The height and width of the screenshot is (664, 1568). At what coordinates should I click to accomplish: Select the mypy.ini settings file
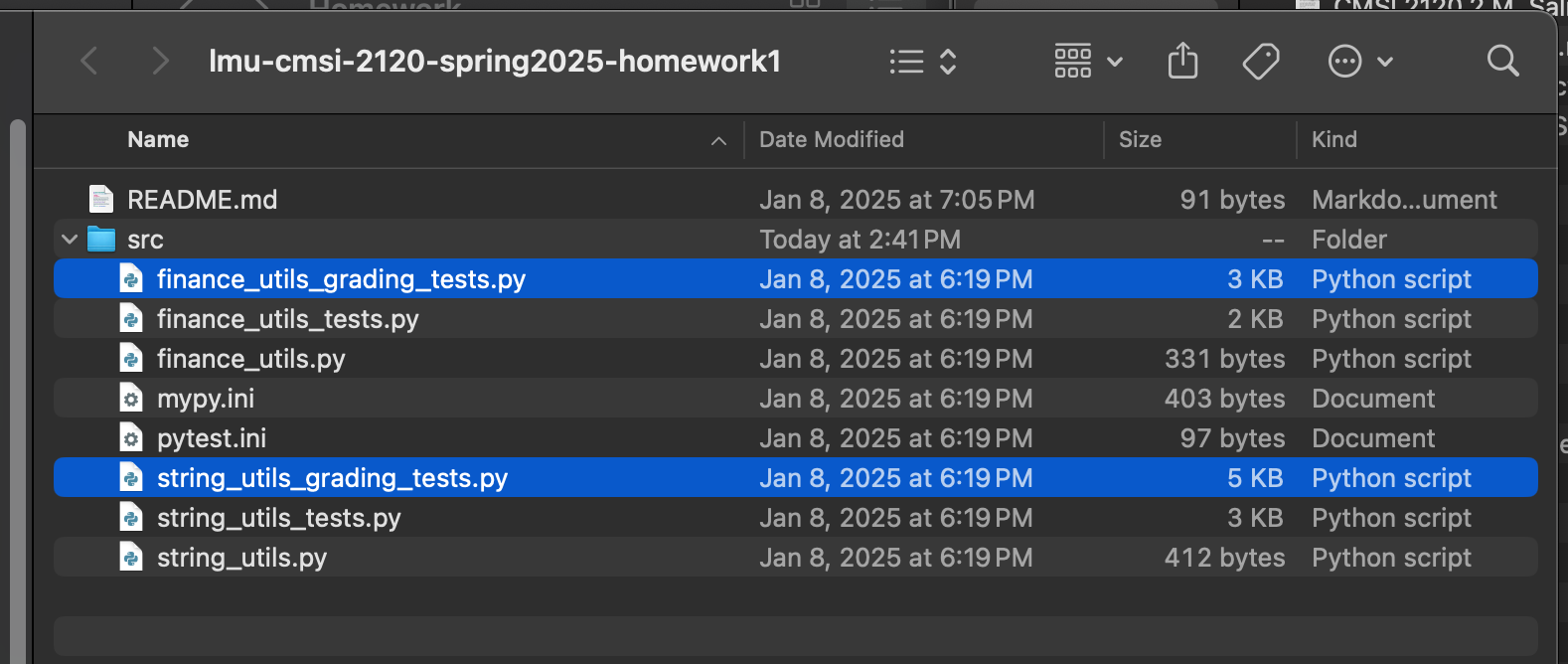[796, 399]
